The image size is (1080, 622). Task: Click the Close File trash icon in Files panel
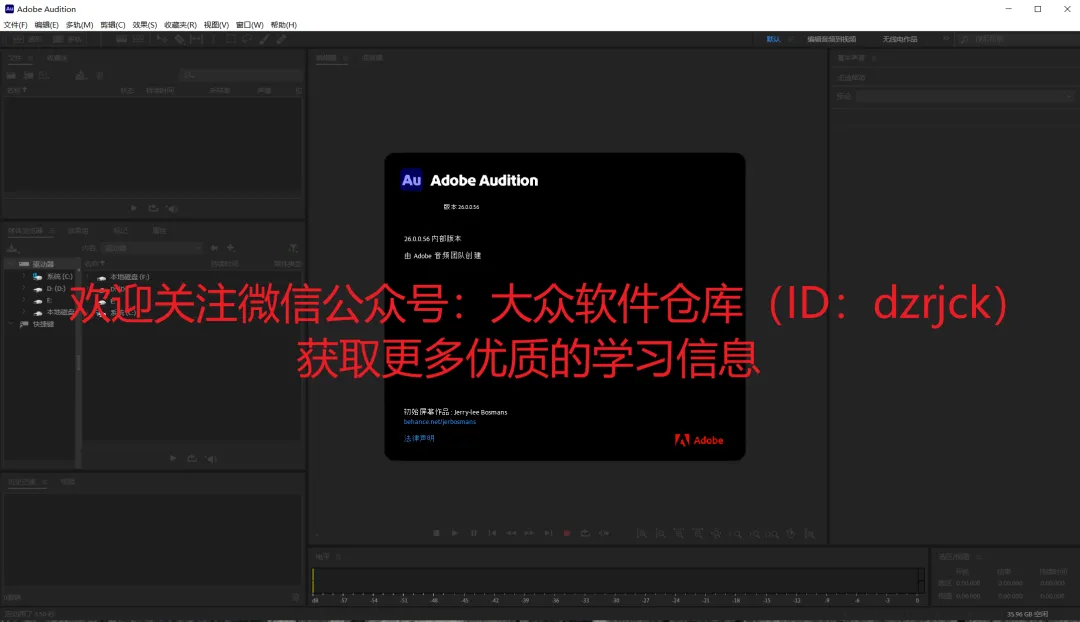(x=100, y=75)
